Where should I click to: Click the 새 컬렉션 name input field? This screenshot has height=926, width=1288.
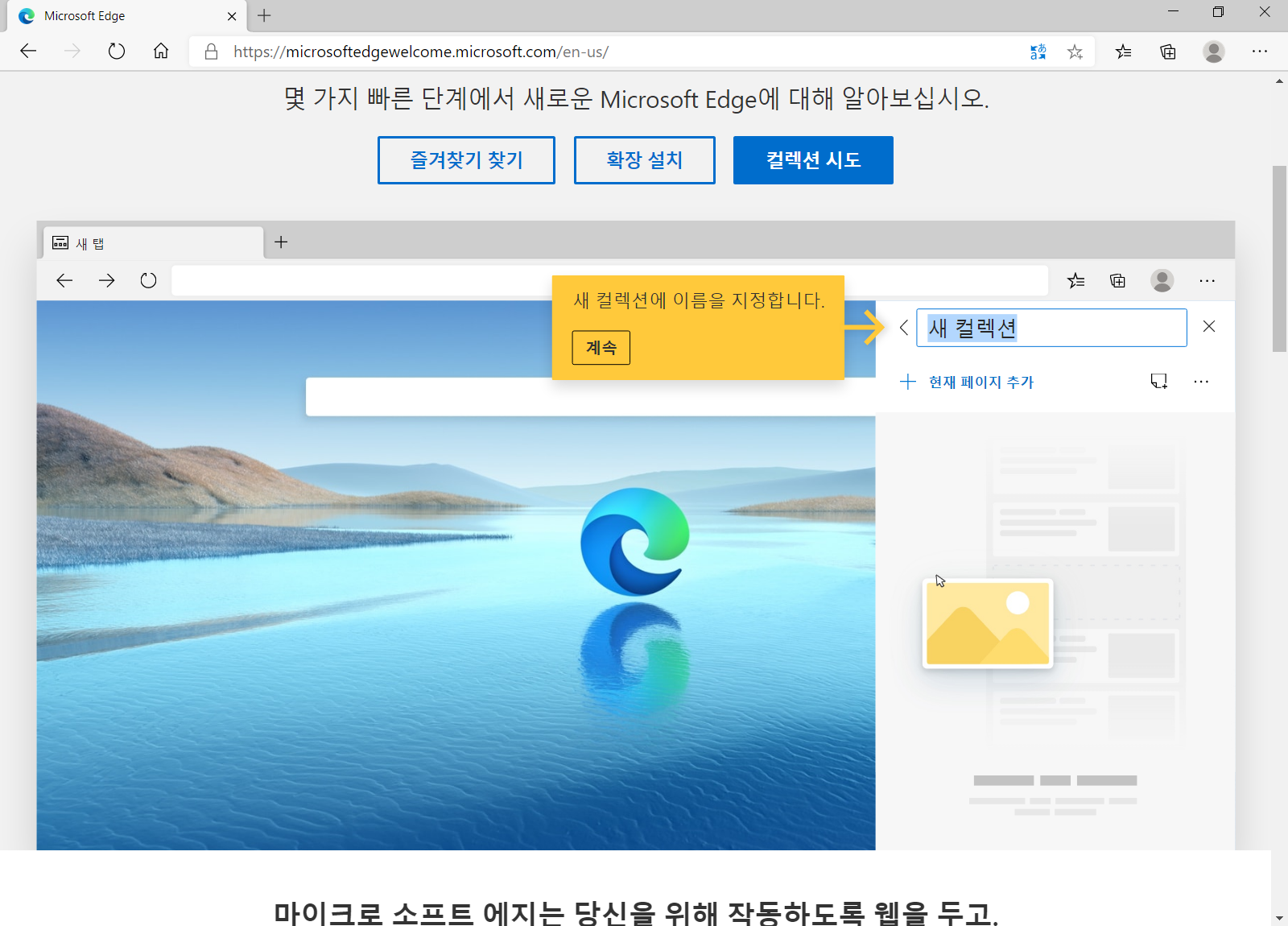coord(1051,328)
